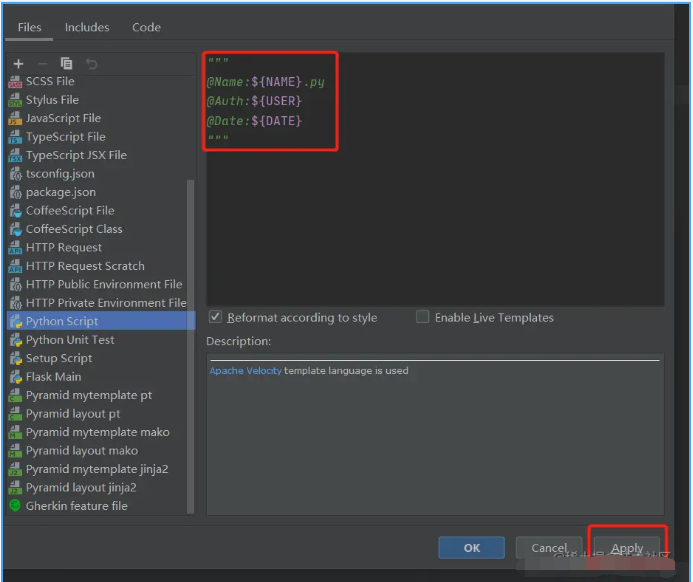Click the Gherkin feature file icon
This screenshot has width=693, height=582.
tap(15, 505)
